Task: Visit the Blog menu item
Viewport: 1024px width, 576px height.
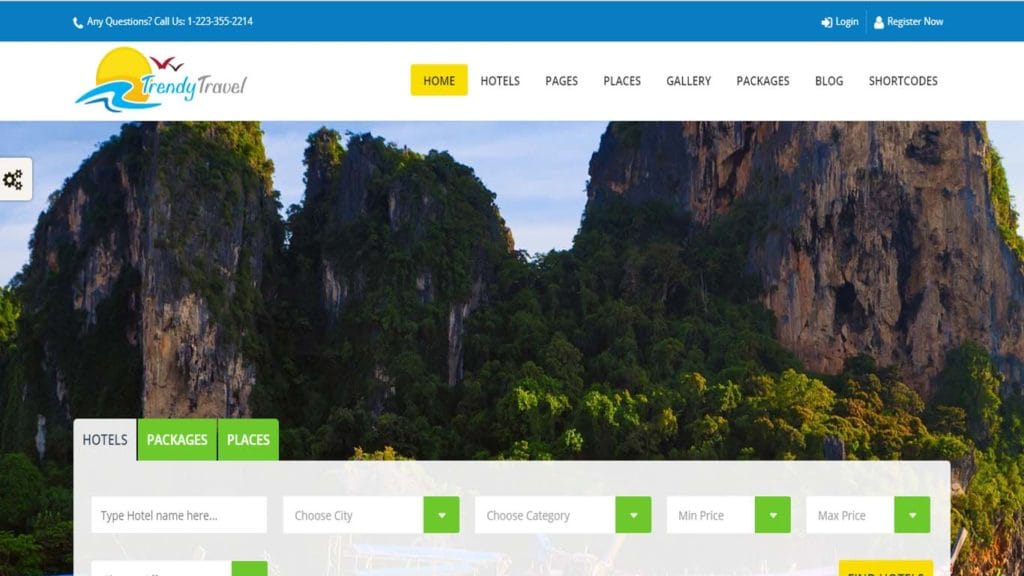Action: 829,81
